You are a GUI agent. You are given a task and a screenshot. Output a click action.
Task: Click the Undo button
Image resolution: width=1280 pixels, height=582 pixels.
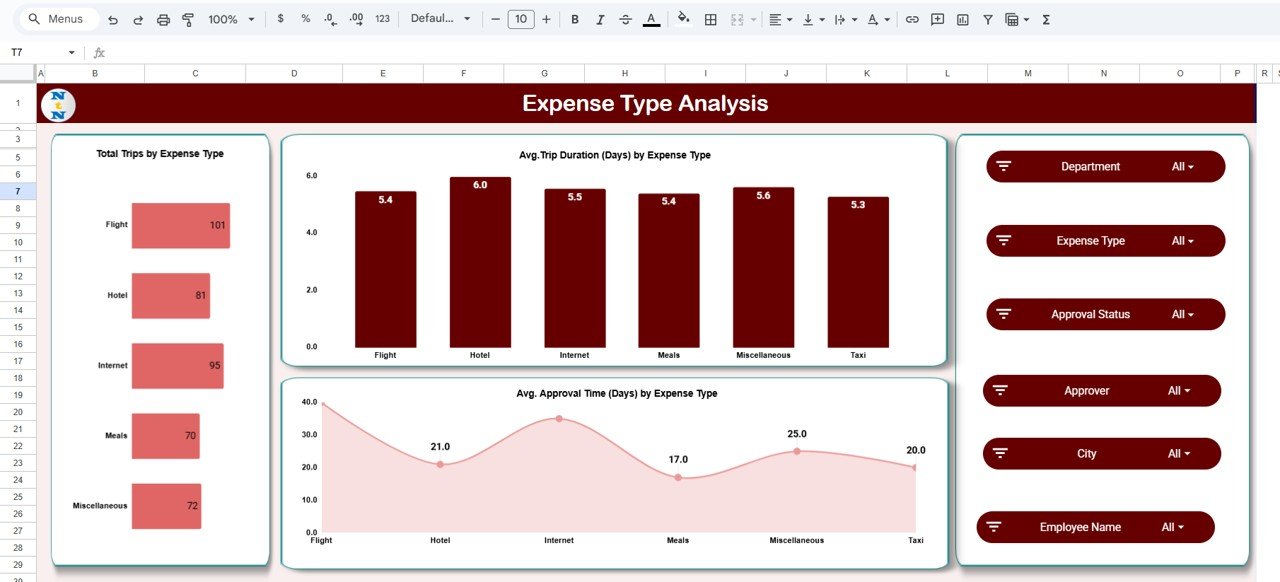coord(113,18)
